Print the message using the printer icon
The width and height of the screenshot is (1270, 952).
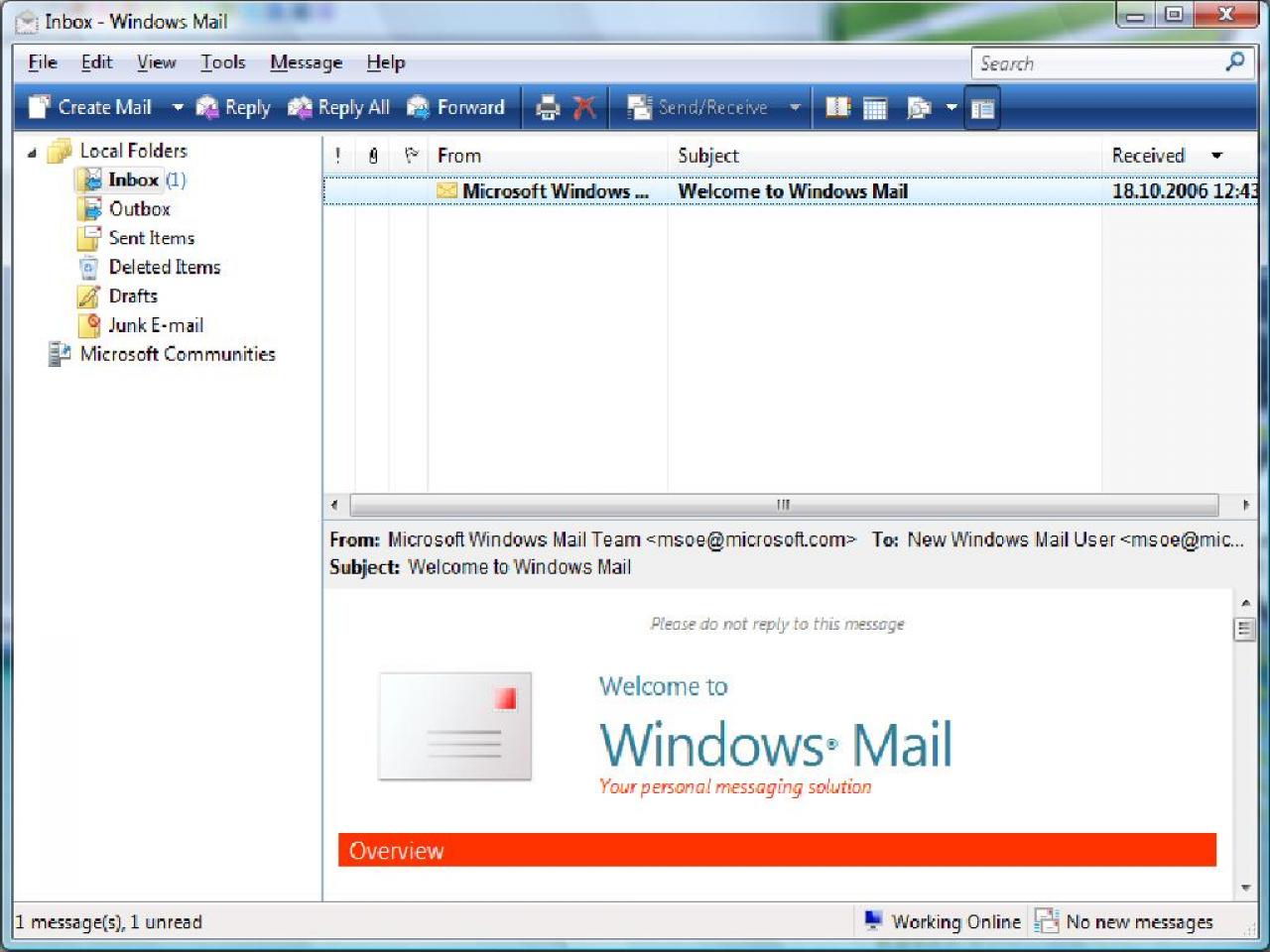coord(548,107)
